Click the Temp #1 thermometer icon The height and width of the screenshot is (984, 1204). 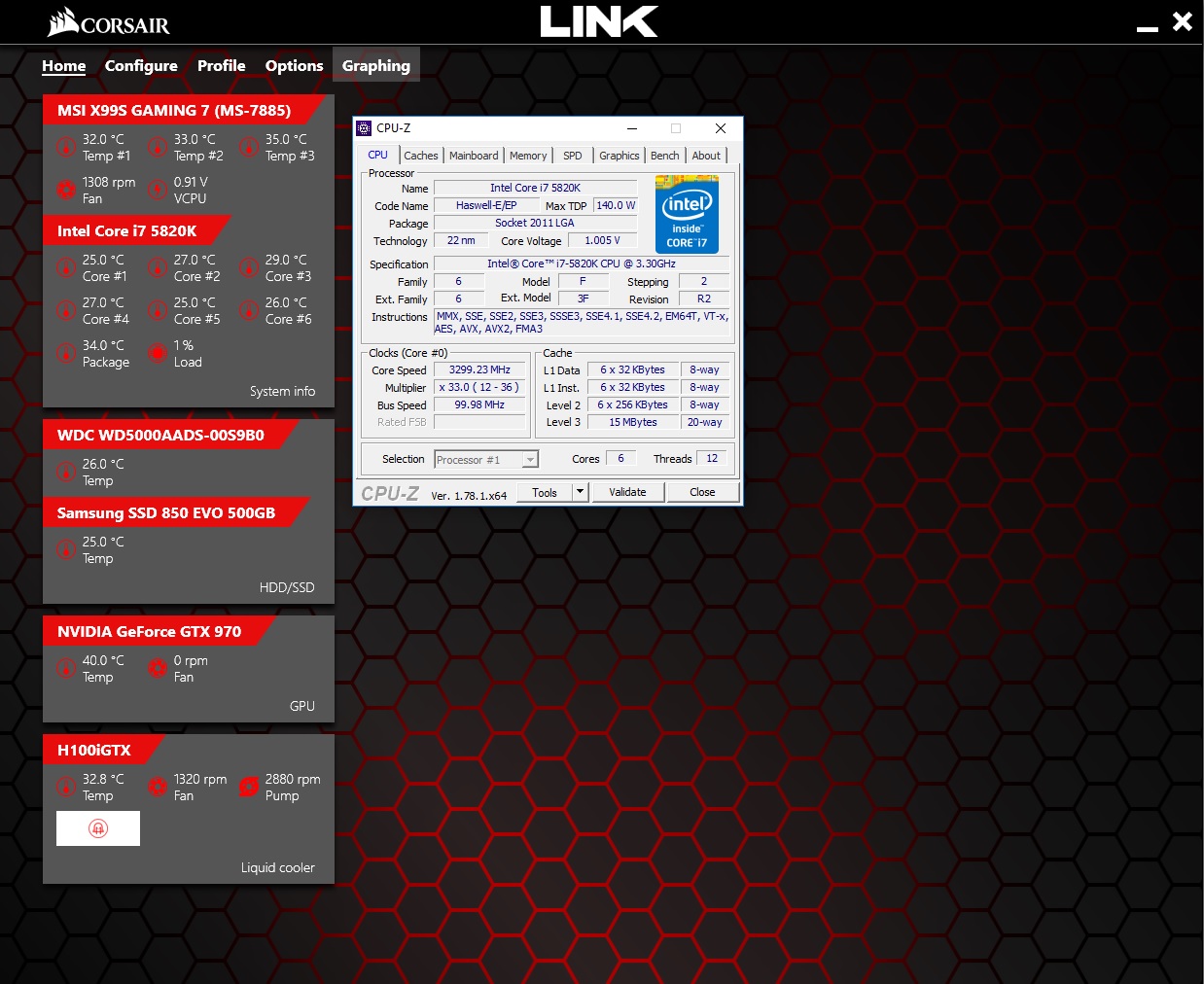(x=65, y=148)
